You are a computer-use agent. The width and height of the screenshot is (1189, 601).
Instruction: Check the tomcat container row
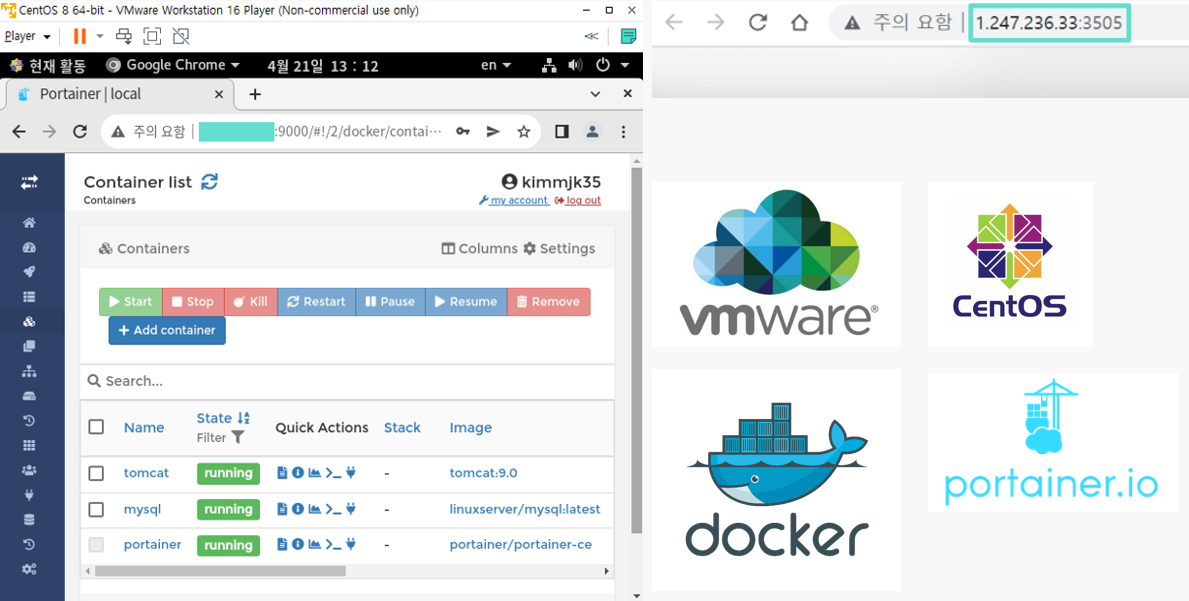tap(96, 473)
